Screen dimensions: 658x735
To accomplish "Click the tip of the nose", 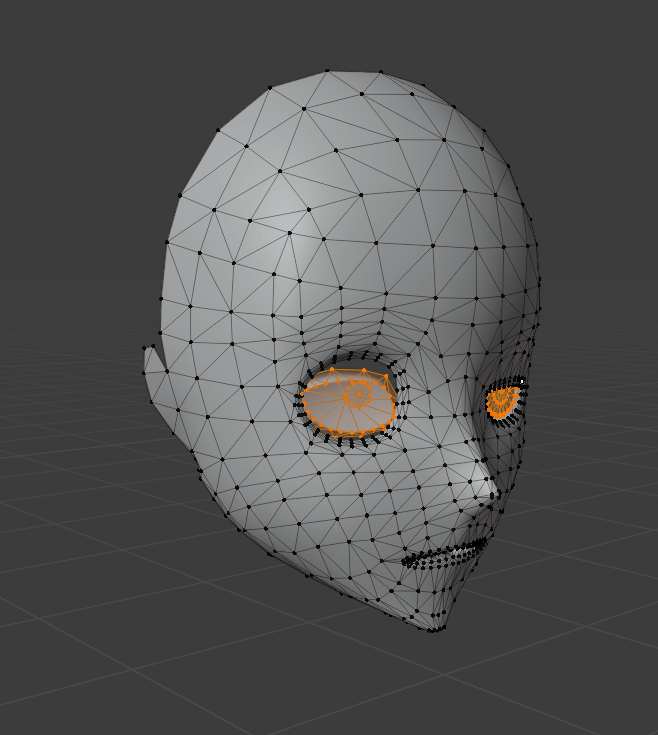I will [x=493, y=490].
